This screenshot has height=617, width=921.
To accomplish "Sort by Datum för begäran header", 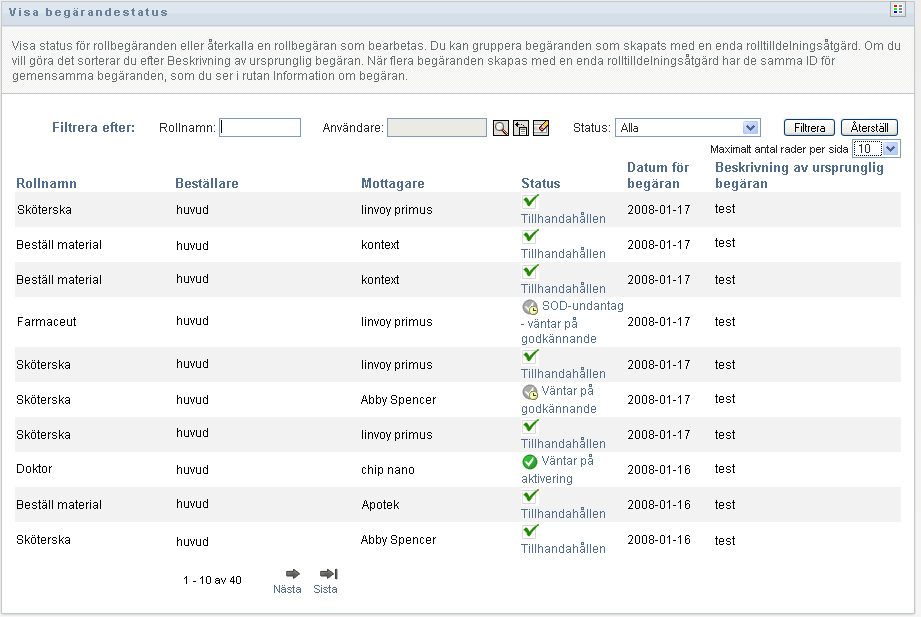I will pyautogui.click(x=658, y=175).
